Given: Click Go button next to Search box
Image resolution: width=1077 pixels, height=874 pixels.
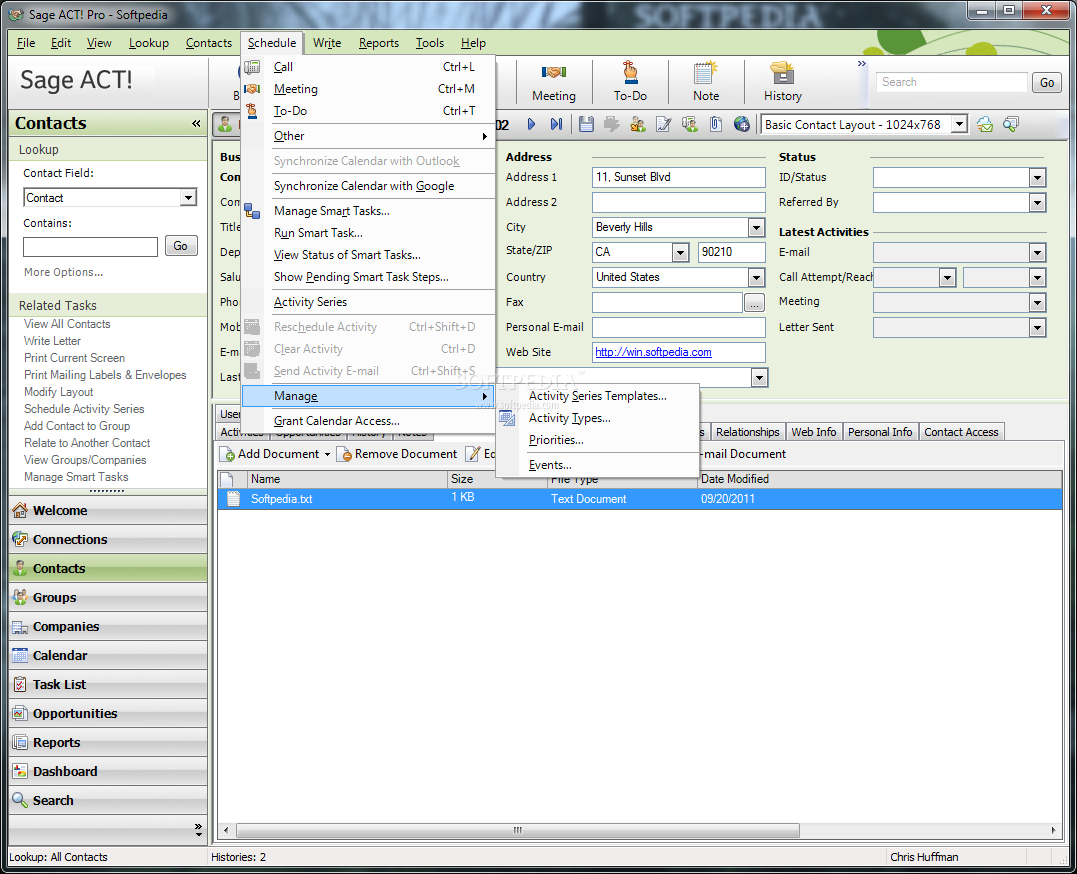Looking at the screenshot, I should pyautogui.click(x=1047, y=82).
